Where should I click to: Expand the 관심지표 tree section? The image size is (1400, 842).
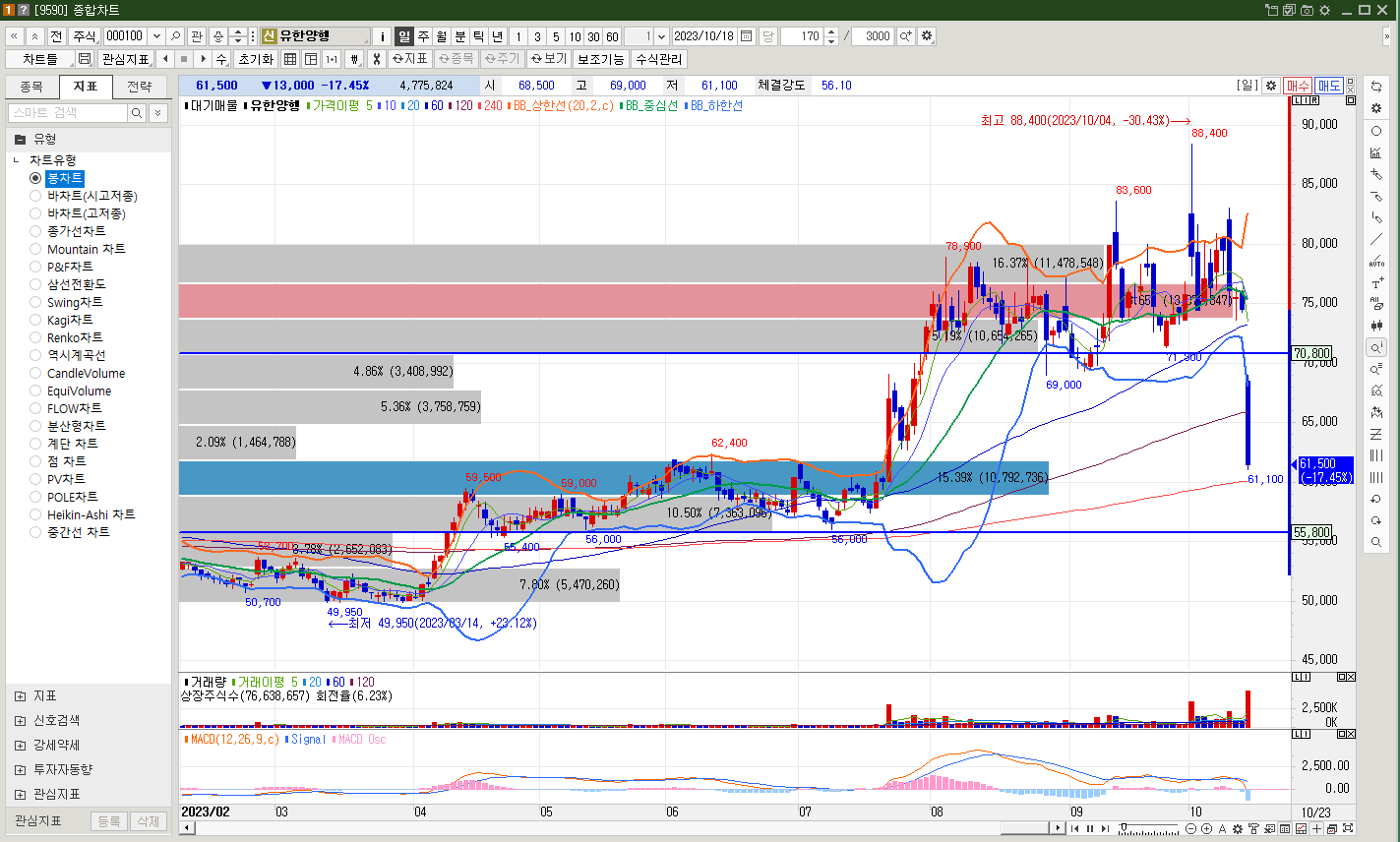click(x=21, y=794)
